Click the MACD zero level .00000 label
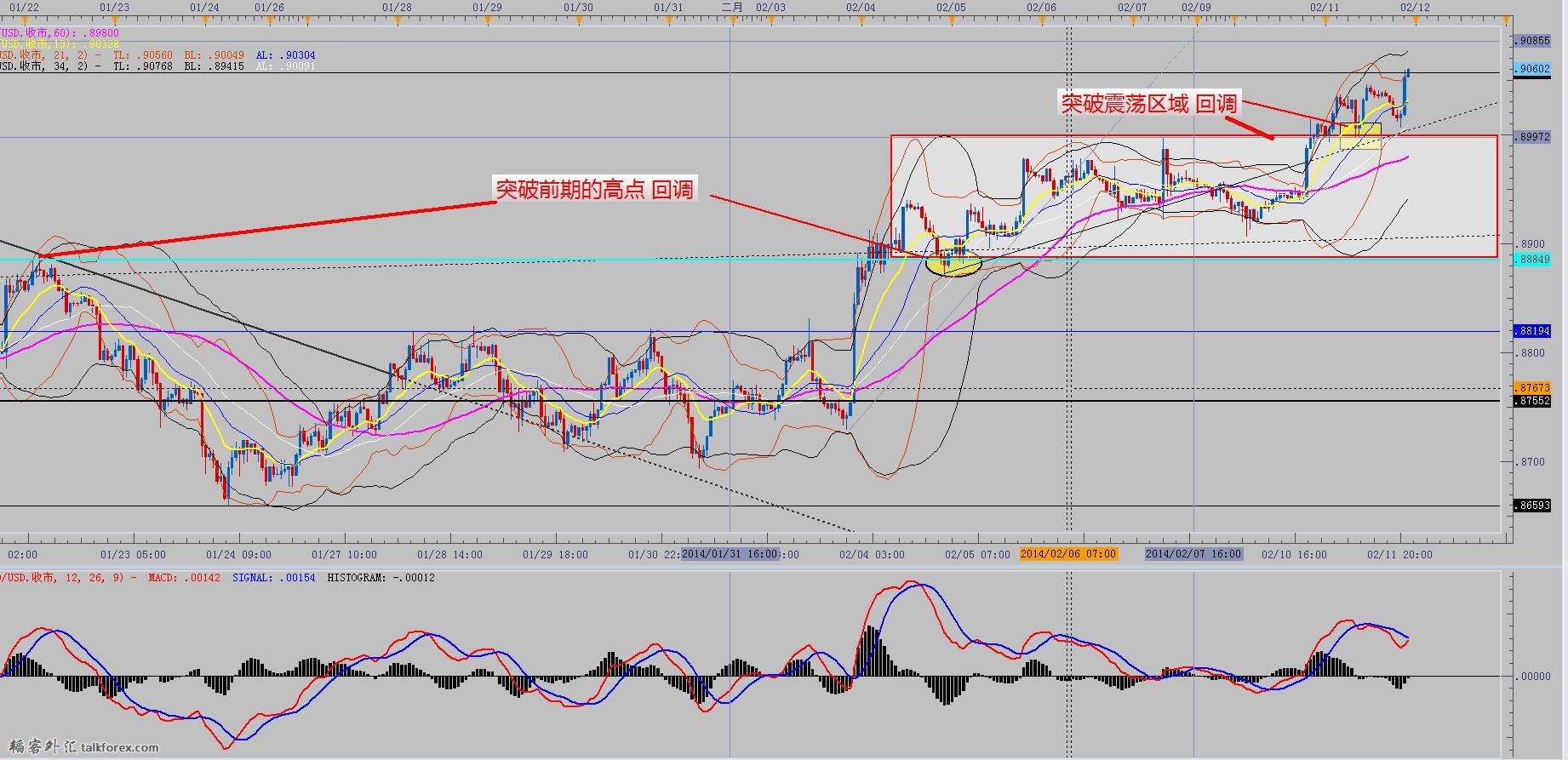1568x760 pixels. pos(1534,677)
